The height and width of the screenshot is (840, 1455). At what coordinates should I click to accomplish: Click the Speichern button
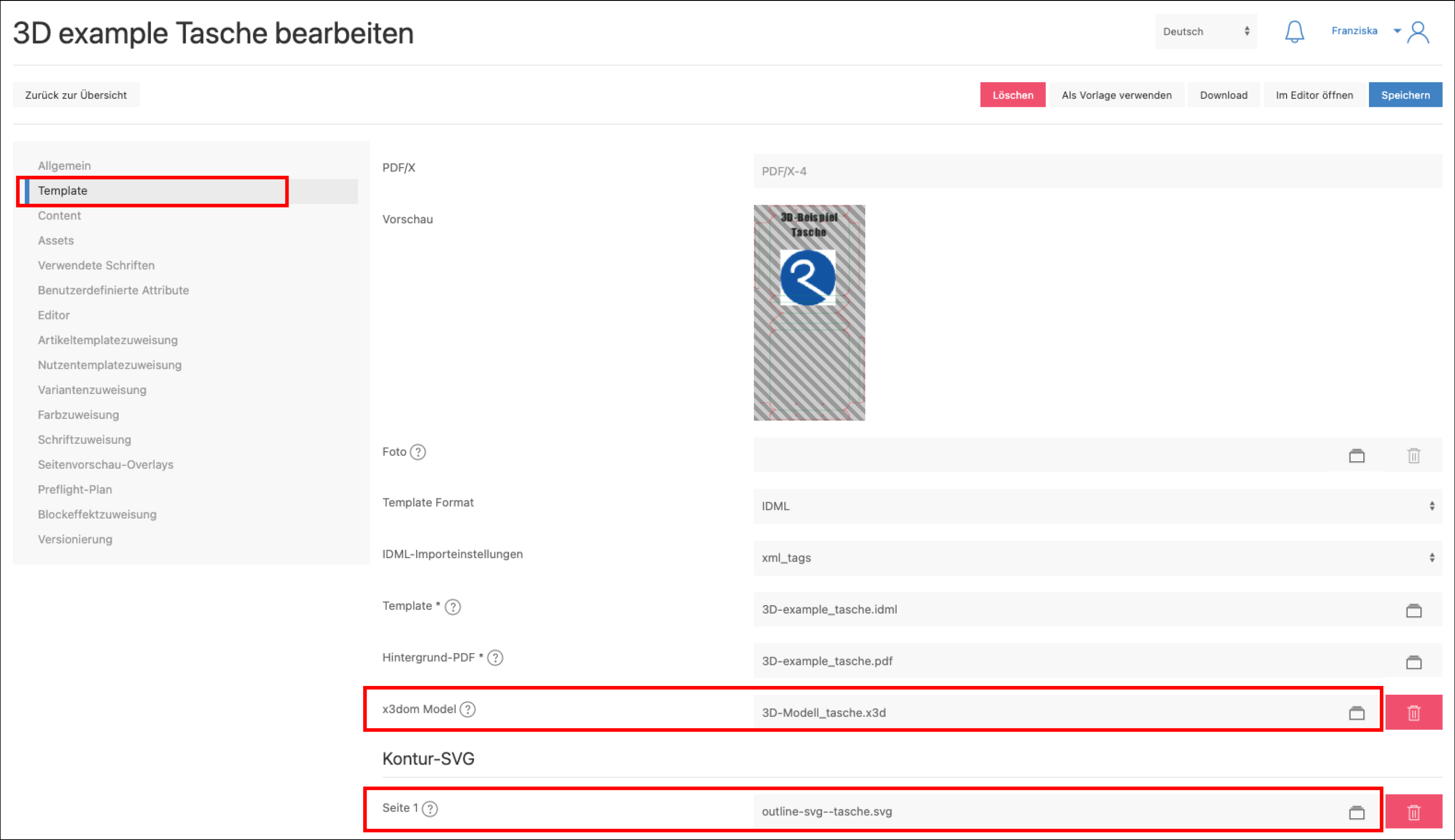[x=1405, y=95]
